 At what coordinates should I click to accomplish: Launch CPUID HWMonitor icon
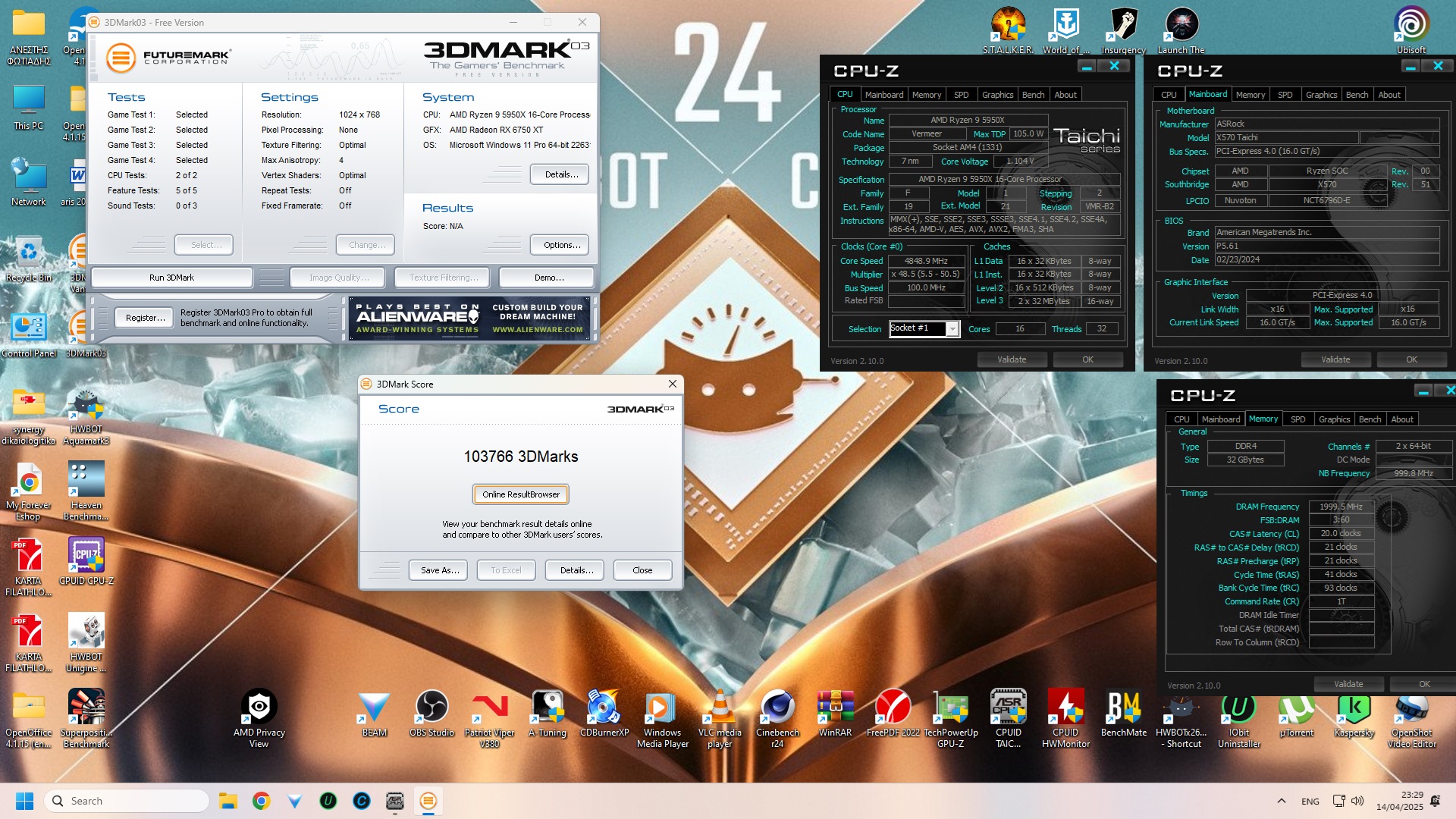1065,719
